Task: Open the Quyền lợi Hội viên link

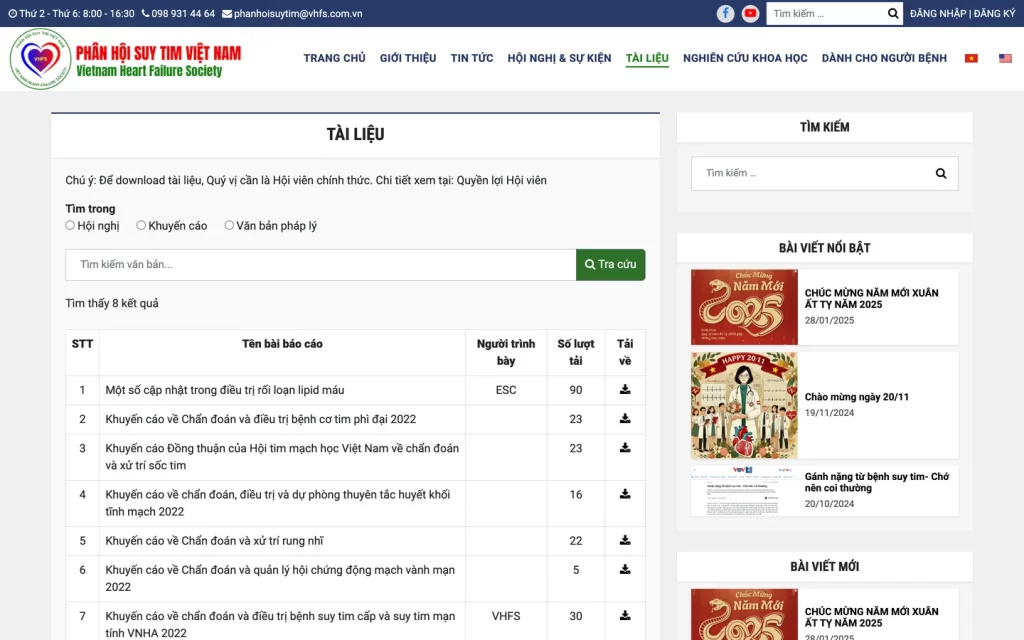Action: 502,180
